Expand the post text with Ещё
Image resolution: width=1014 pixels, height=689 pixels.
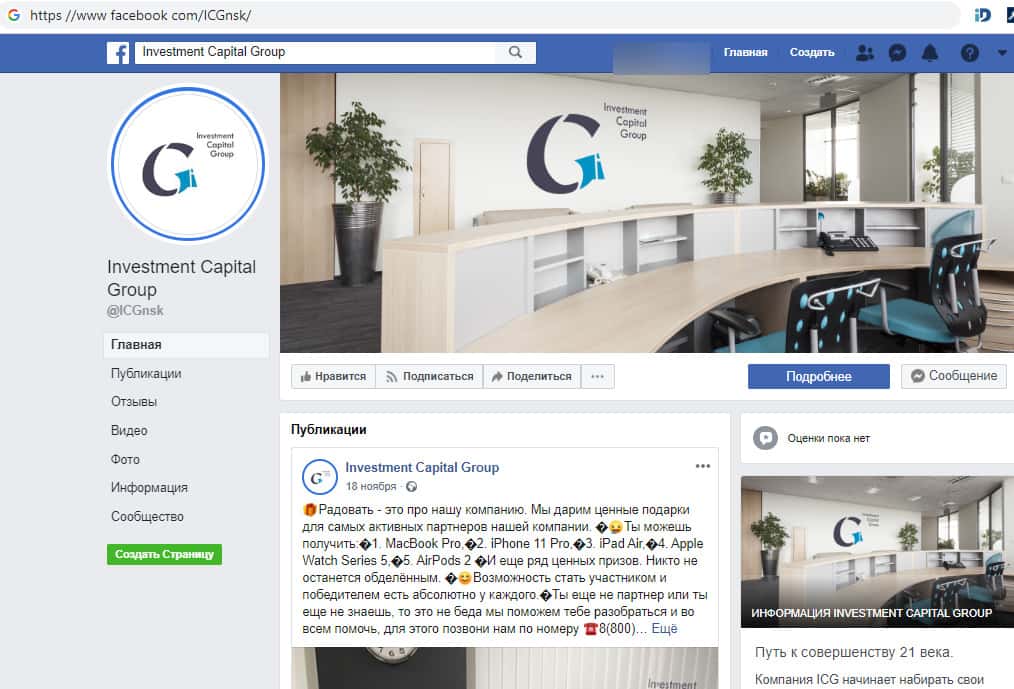(x=664, y=629)
